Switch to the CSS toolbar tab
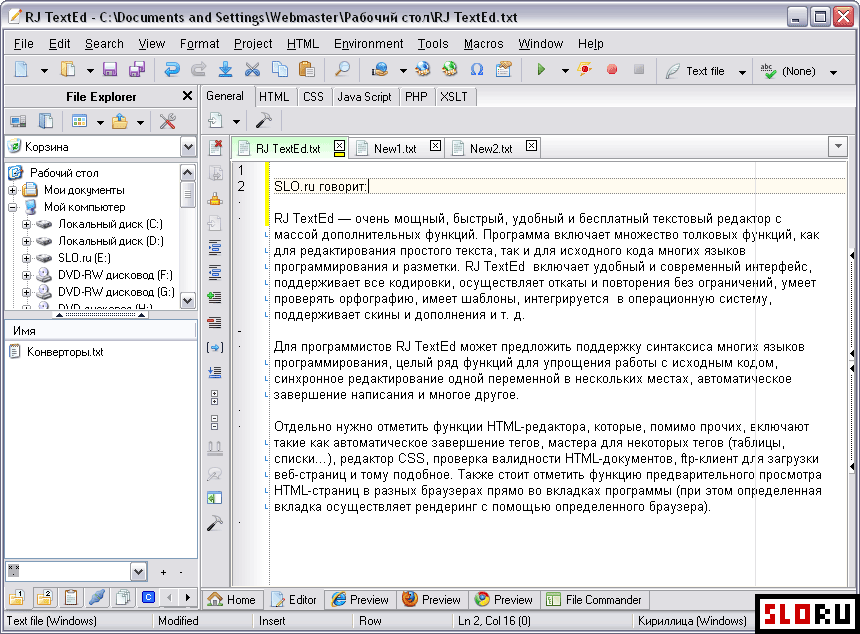860x634 pixels. 313,97
